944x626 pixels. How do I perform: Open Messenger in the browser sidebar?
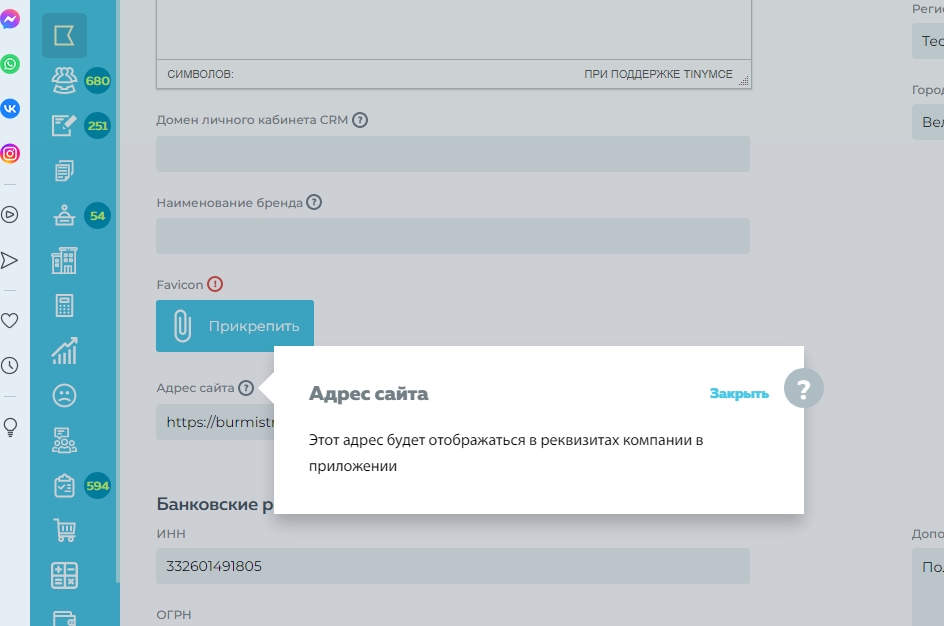point(10,18)
